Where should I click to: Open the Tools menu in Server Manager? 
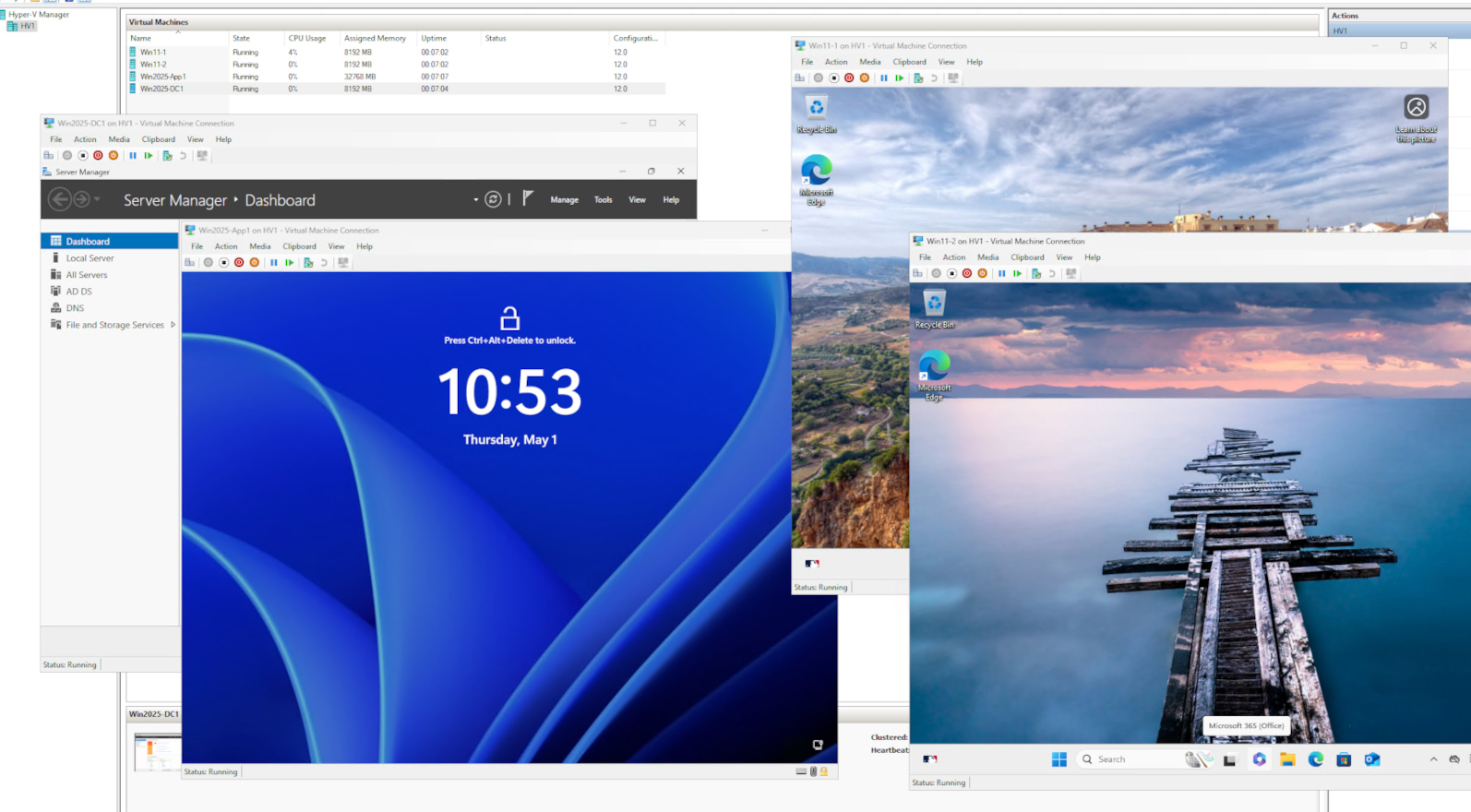coord(603,200)
